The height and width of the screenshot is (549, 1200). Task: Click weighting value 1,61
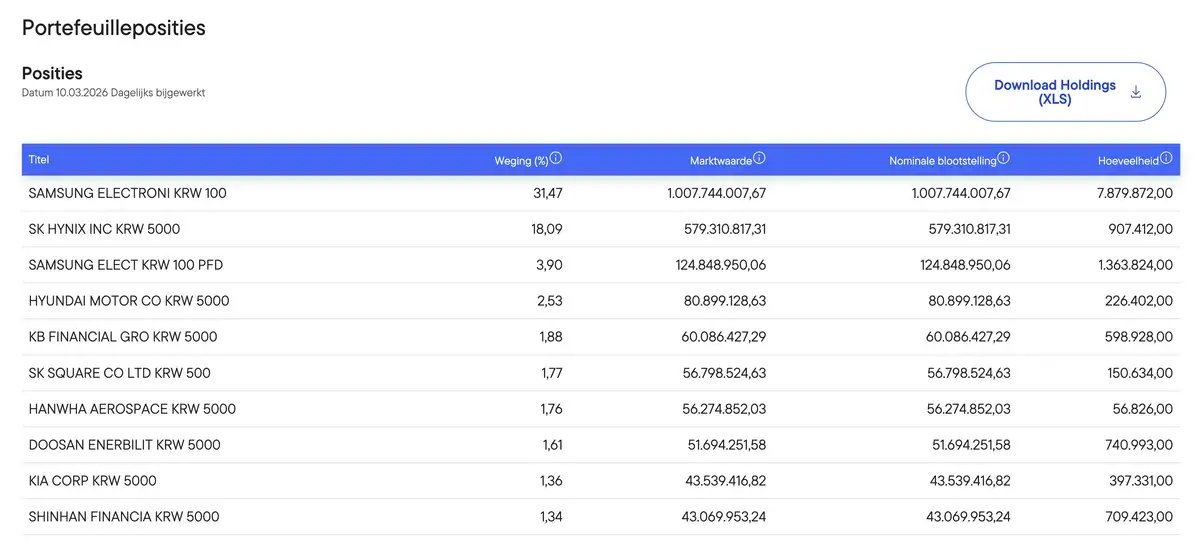(x=551, y=445)
